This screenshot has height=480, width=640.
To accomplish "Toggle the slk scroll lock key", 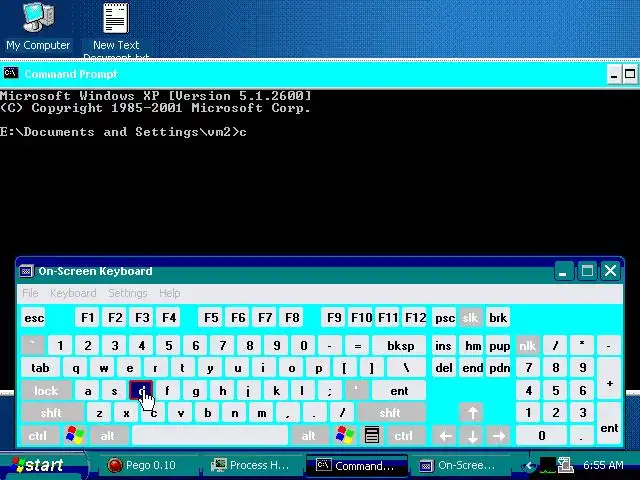I will (470, 318).
